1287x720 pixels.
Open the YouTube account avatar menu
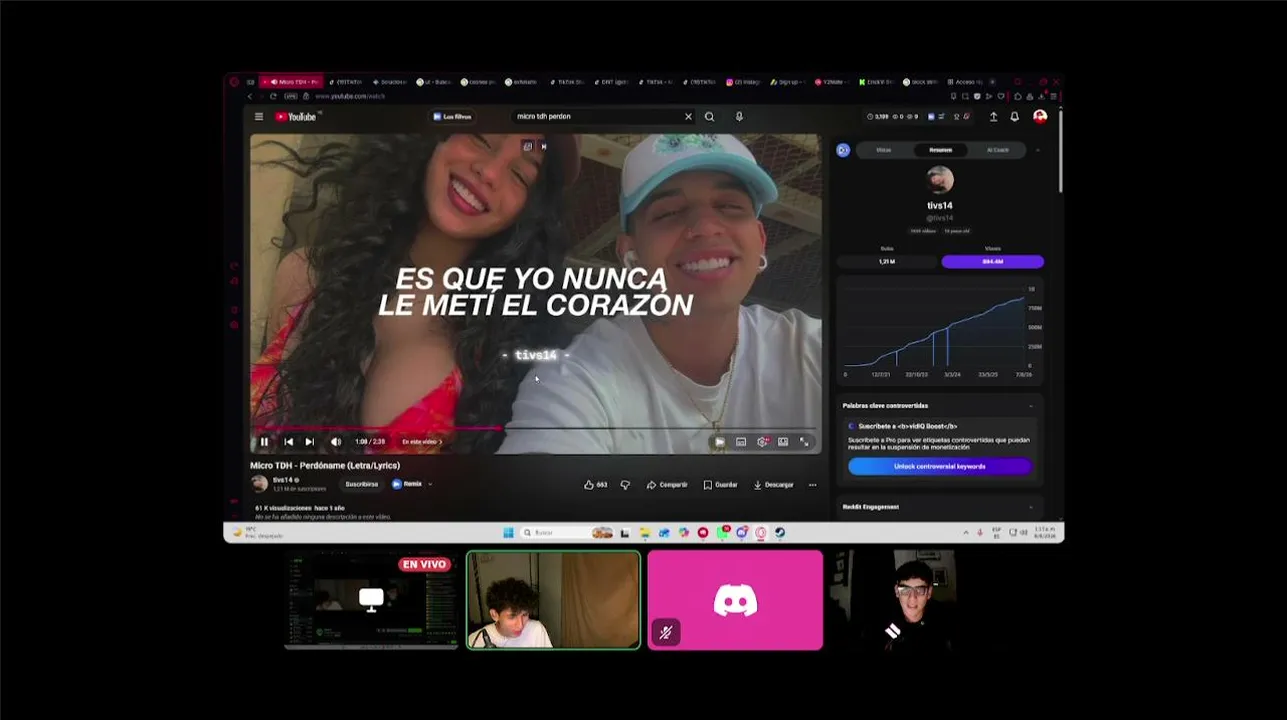pos(1040,117)
